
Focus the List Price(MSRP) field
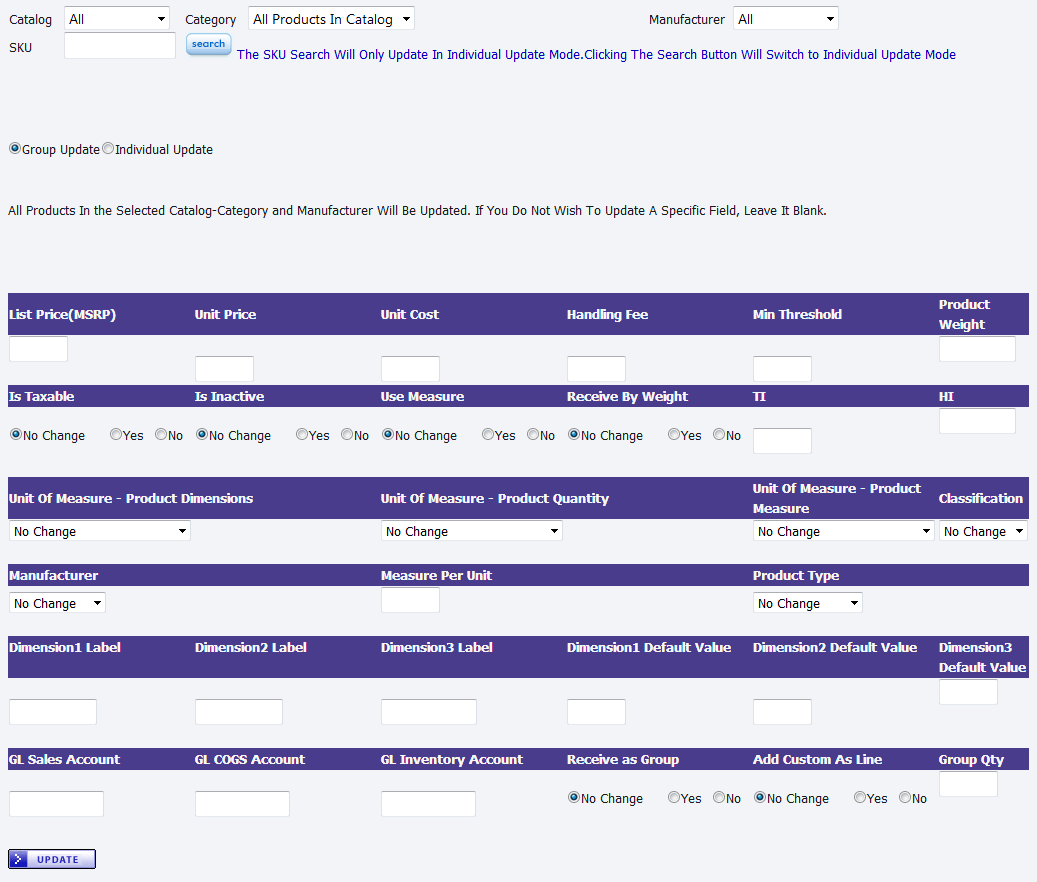[x=38, y=349]
